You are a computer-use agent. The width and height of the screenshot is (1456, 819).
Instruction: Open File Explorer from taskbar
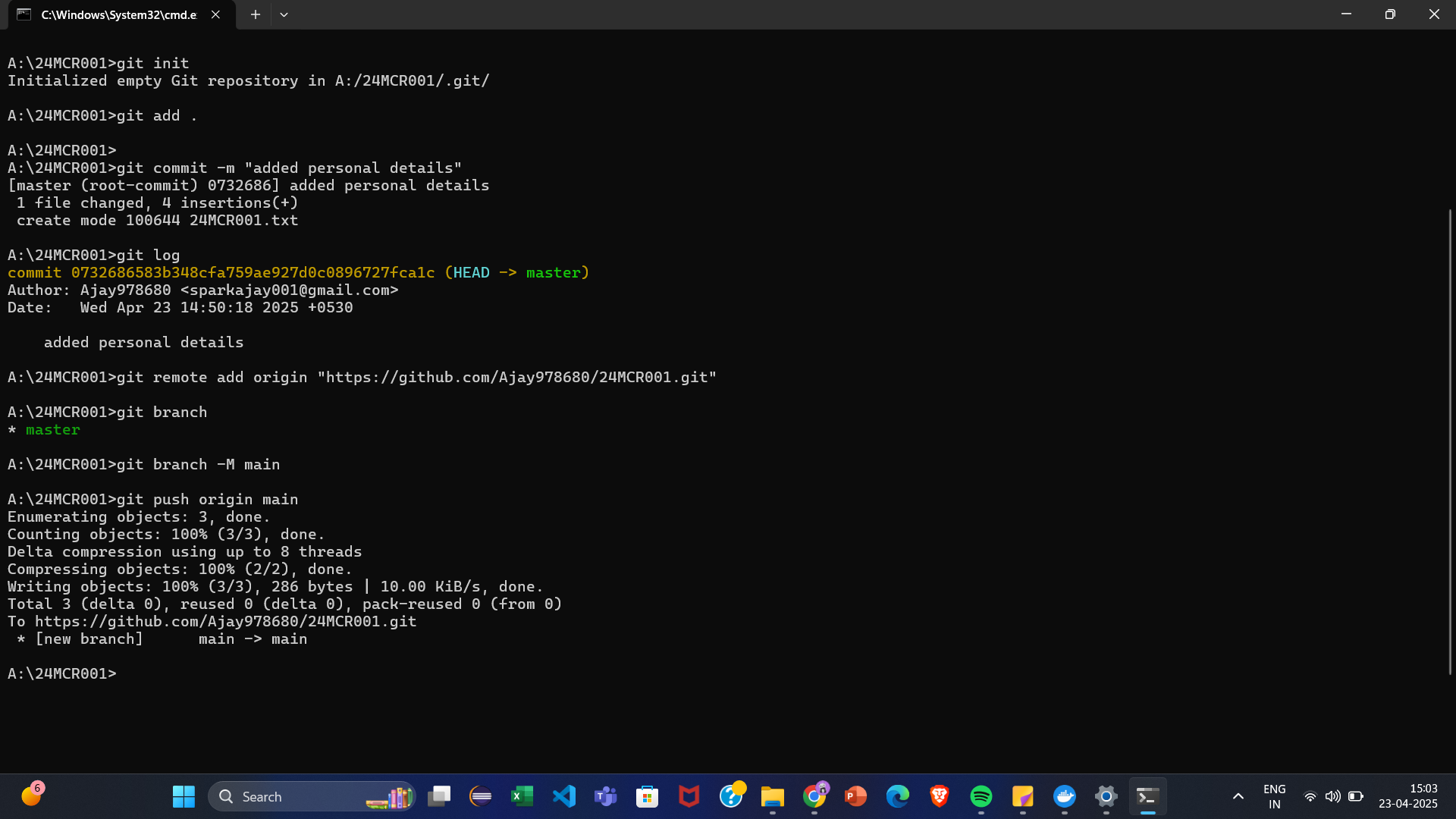pyautogui.click(x=773, y=796)
